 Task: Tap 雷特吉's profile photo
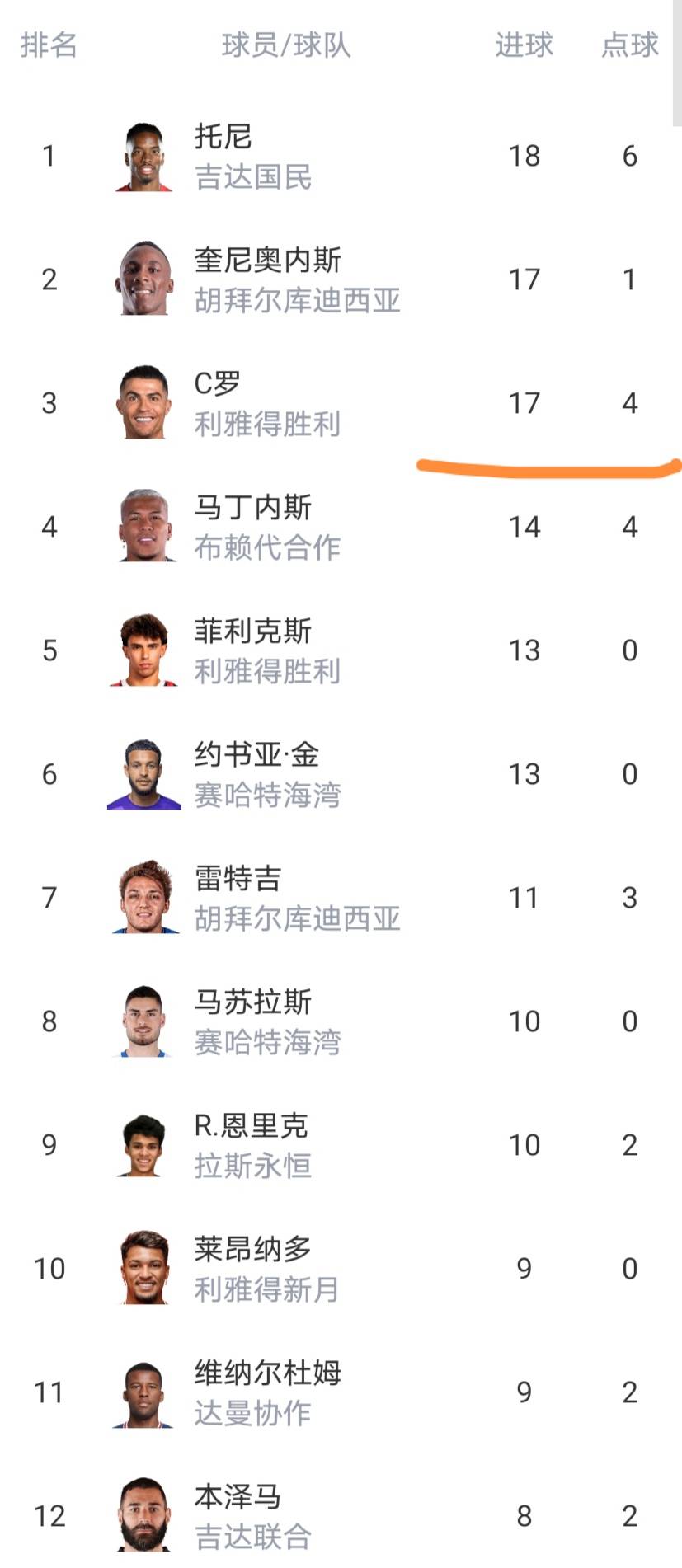point(144,898)
